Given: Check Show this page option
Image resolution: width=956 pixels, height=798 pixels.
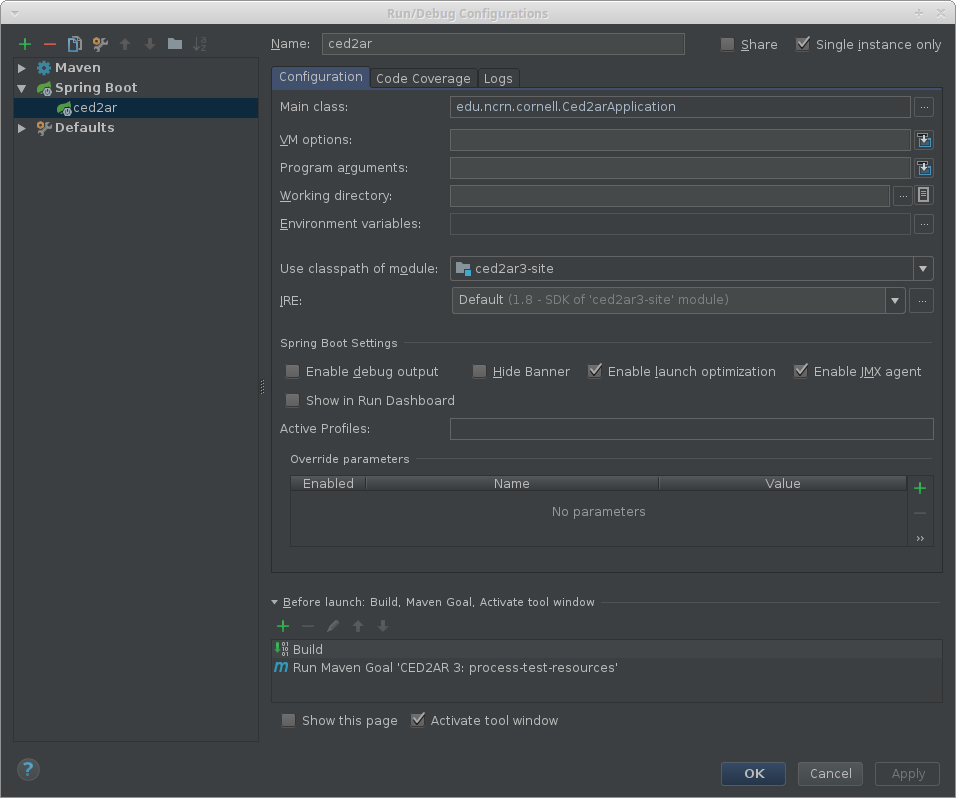Looking at the screenshot, I should coord(288,721).
